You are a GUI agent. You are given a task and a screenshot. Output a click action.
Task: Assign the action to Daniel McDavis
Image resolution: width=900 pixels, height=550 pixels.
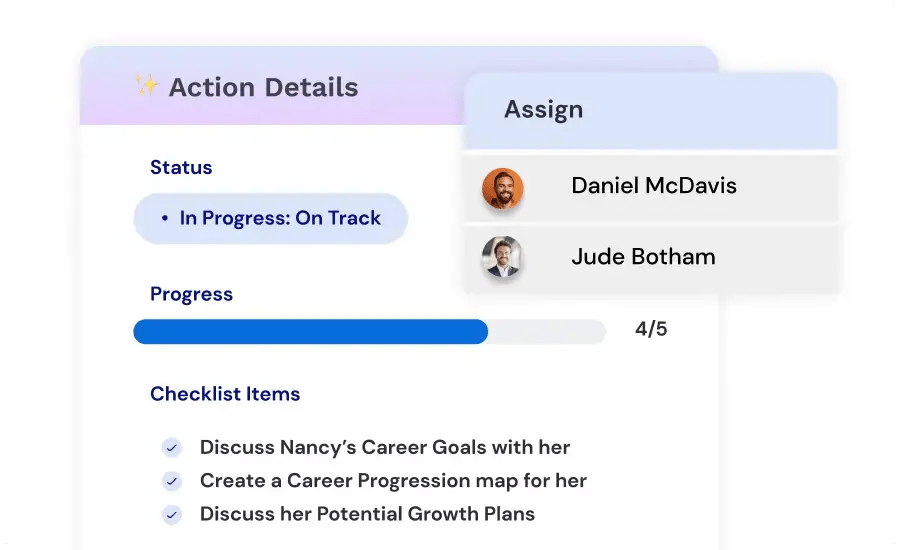(x=650, y=188)
